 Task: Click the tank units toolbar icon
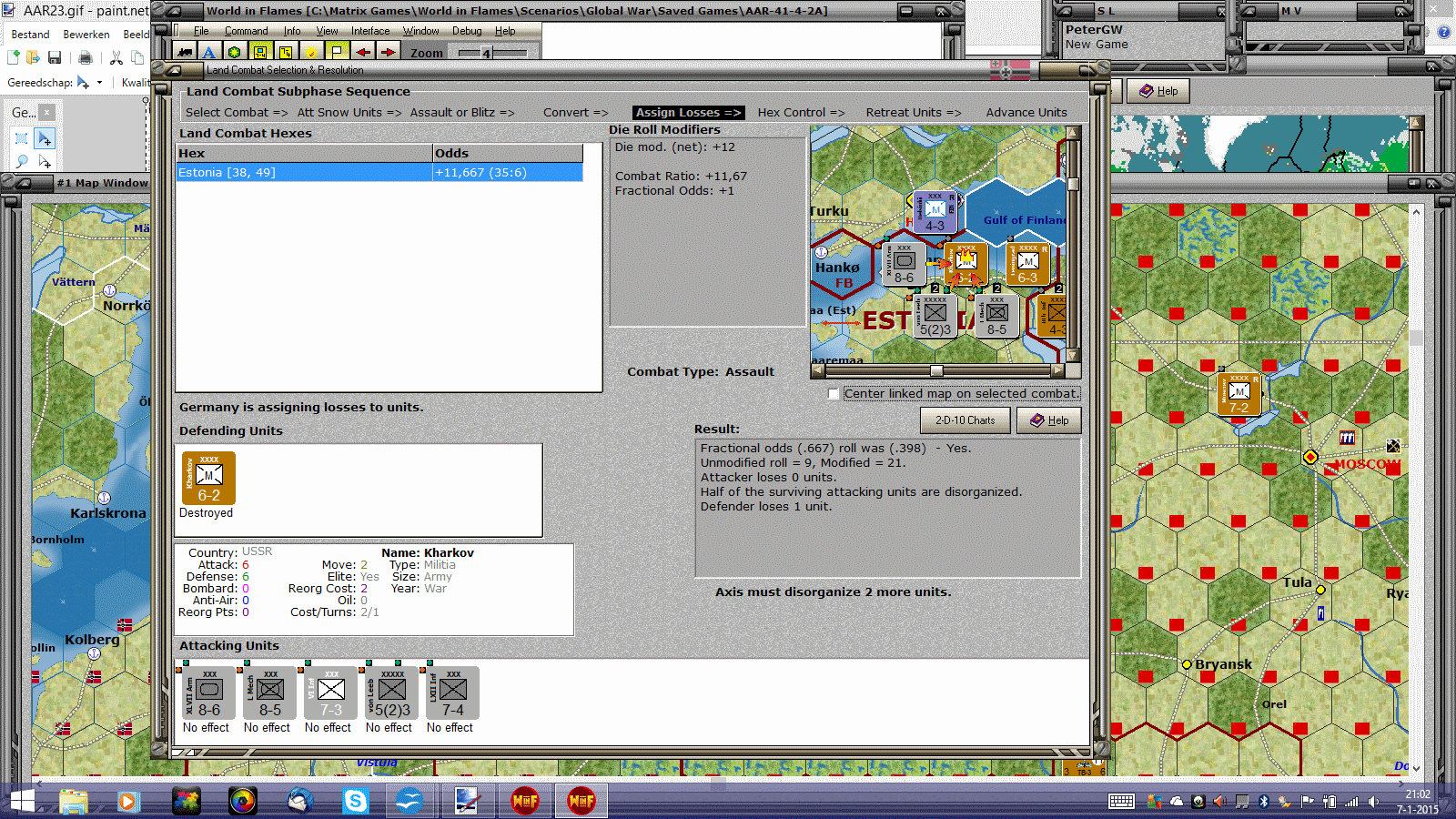tap(186, 53)
